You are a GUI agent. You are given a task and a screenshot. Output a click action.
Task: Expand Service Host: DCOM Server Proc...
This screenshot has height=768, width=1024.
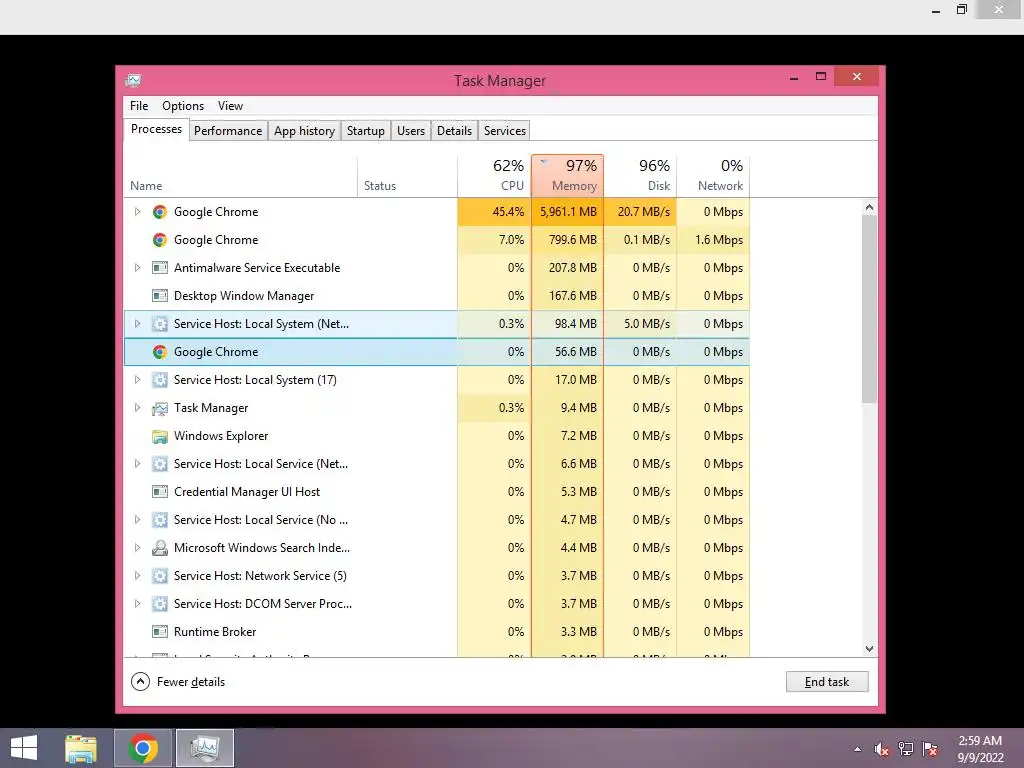pyautogui.click(x=137, y=604)
